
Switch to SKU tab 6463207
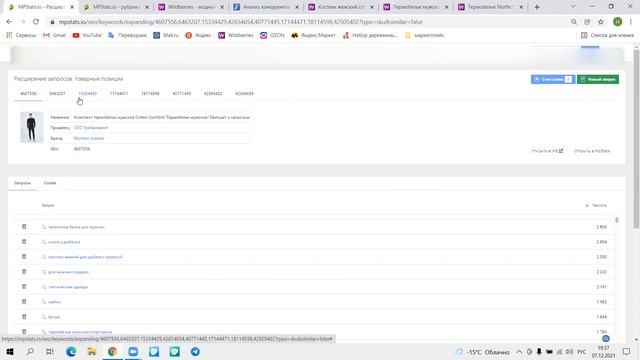click(57, 93)
